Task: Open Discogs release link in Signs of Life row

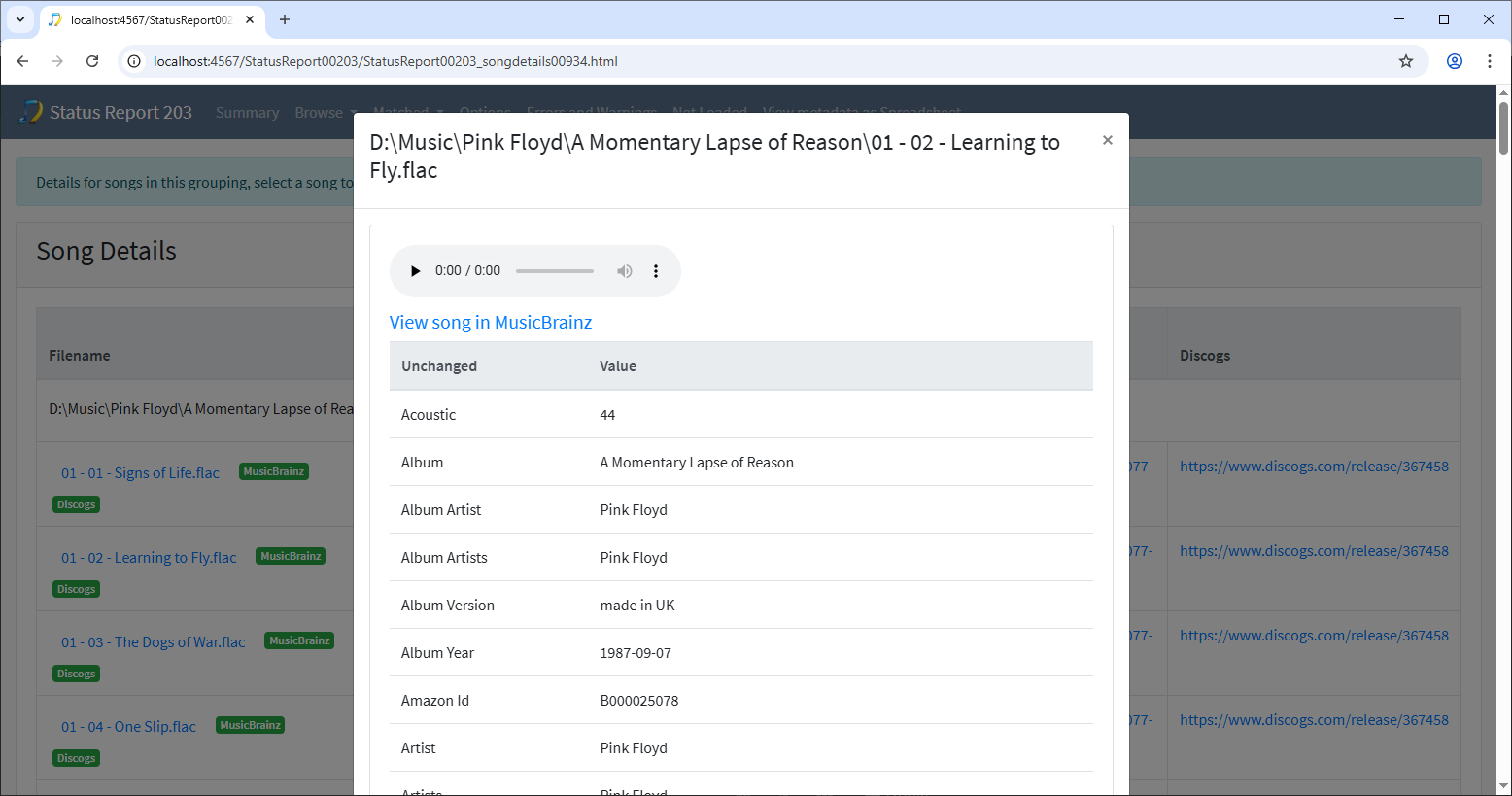Action: (x=1314, y=467)
